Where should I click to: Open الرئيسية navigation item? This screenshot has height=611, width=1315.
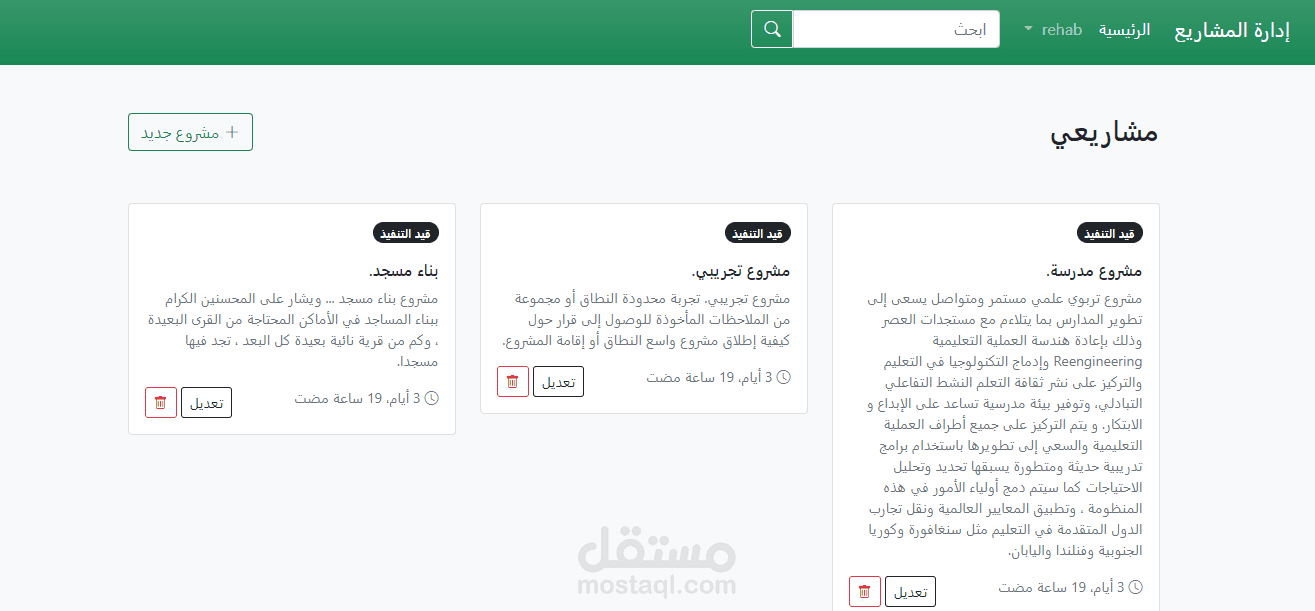coord(1124,30)
